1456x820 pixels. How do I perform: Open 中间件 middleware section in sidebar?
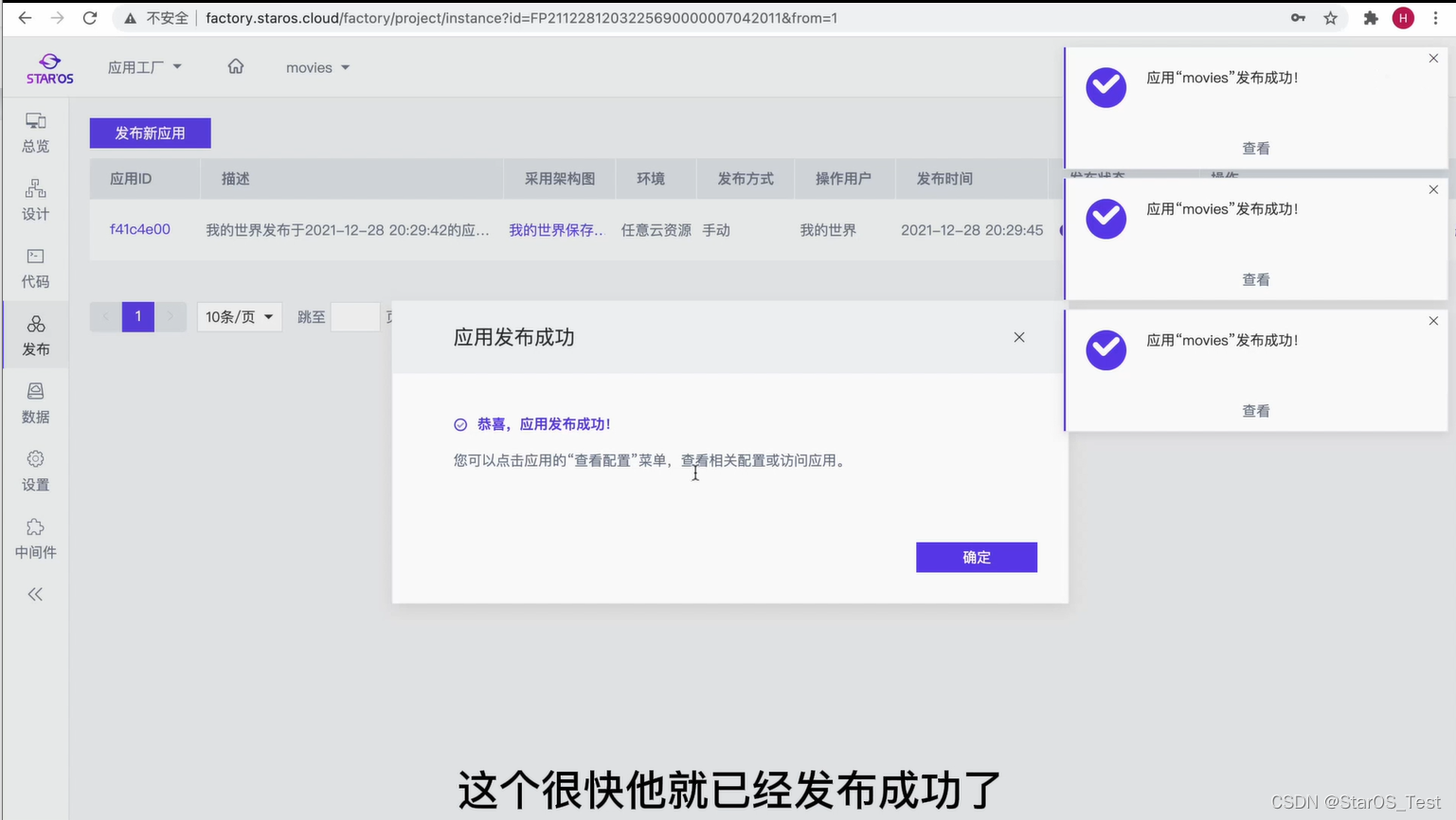click(x=35, y=539)
